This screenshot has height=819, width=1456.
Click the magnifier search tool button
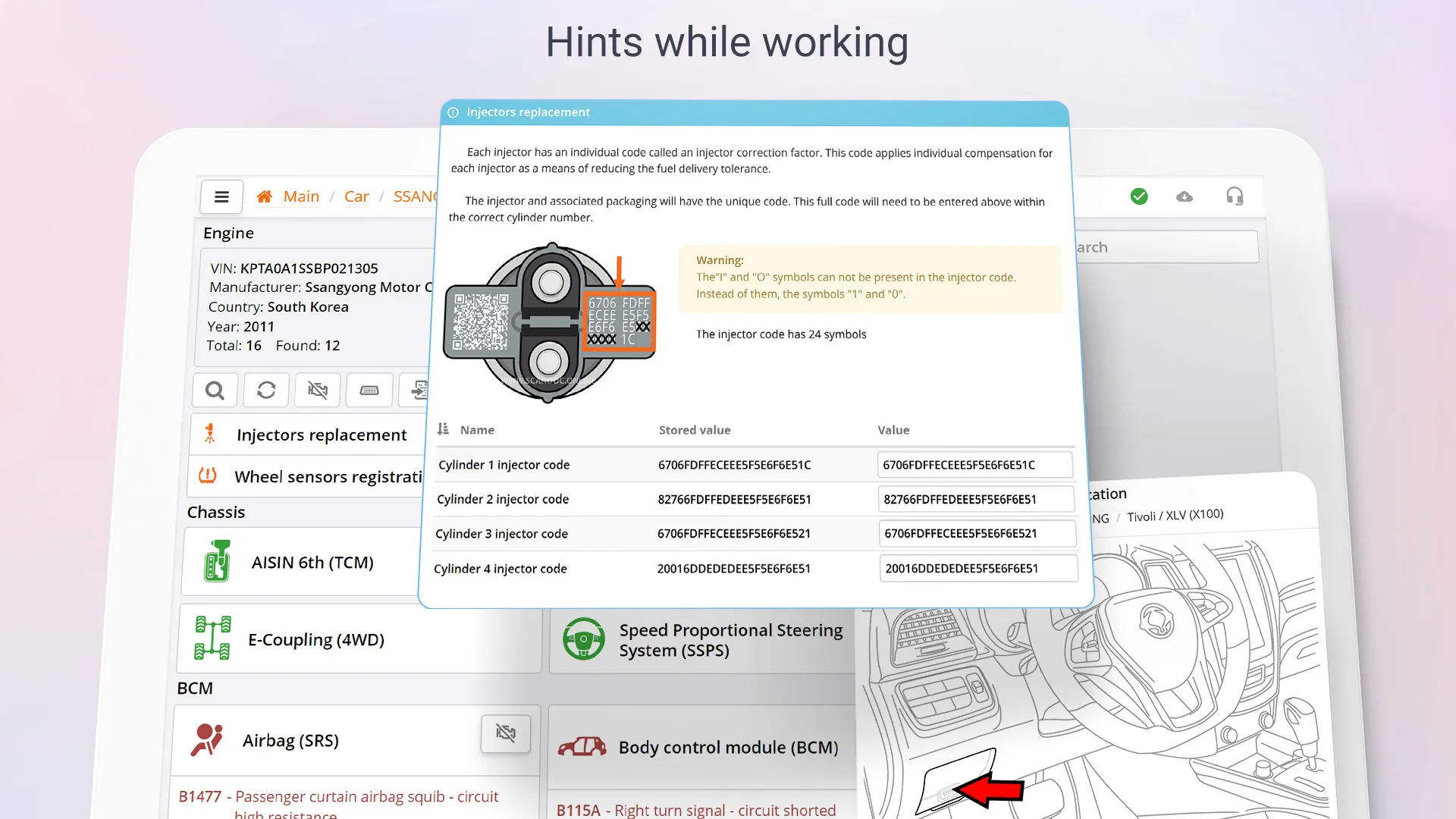(x=215, y=391)
